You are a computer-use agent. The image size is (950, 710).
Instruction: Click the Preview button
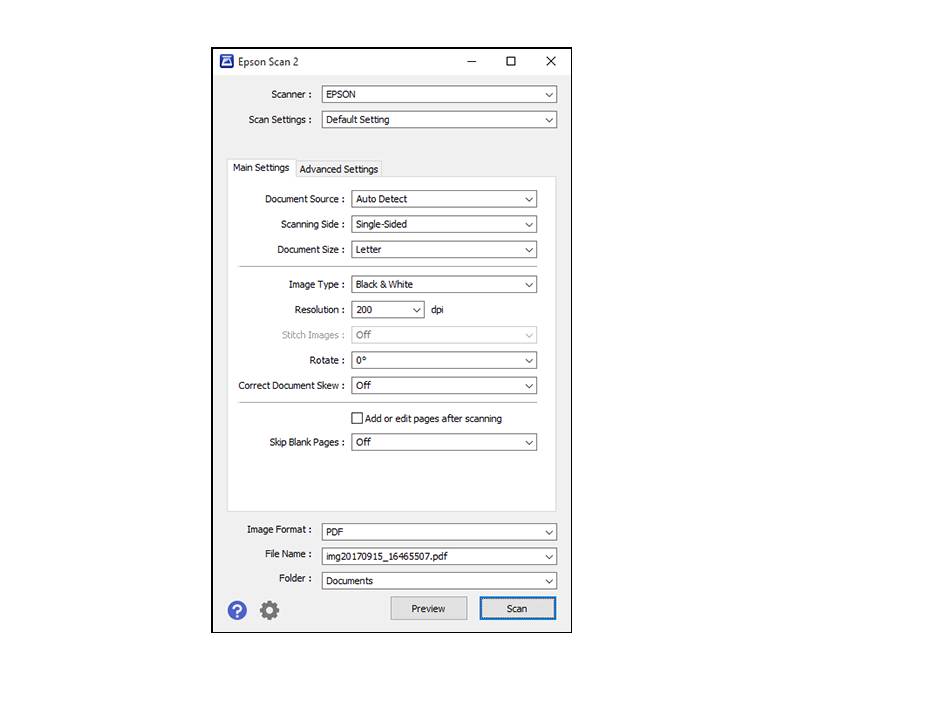click(428, 608)
